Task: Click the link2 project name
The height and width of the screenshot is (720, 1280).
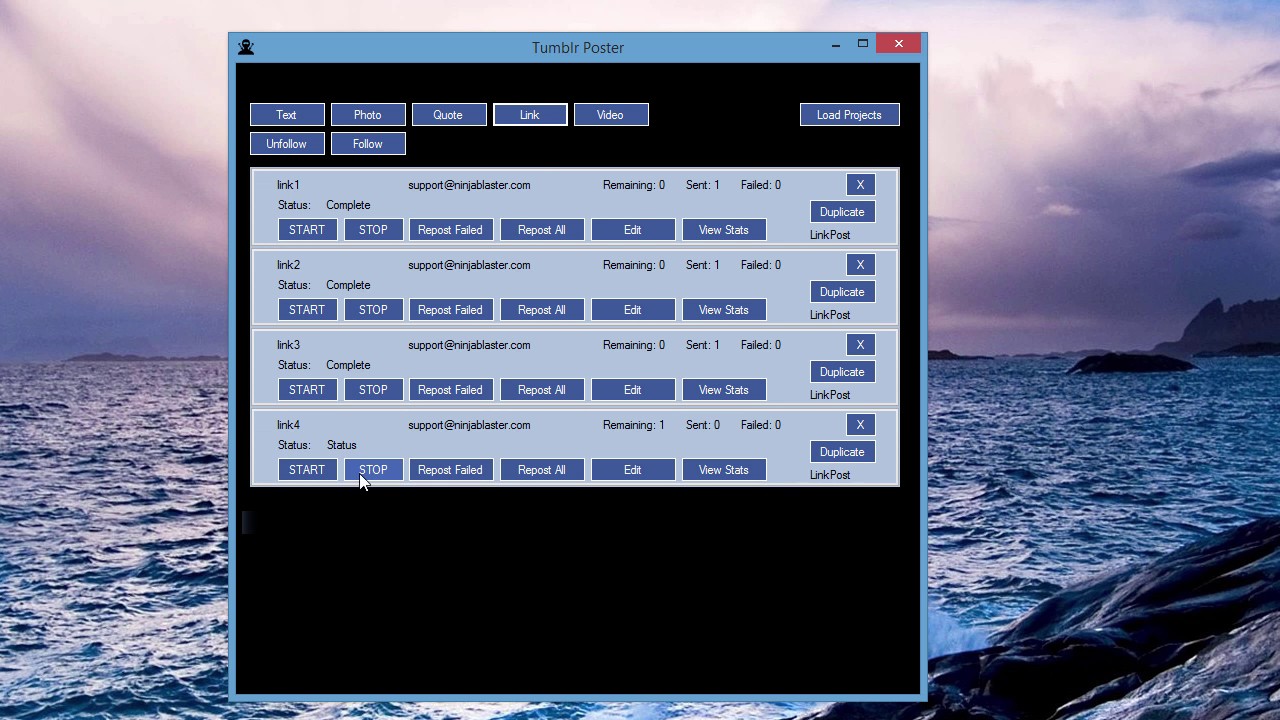Action: tap(288, 265)
